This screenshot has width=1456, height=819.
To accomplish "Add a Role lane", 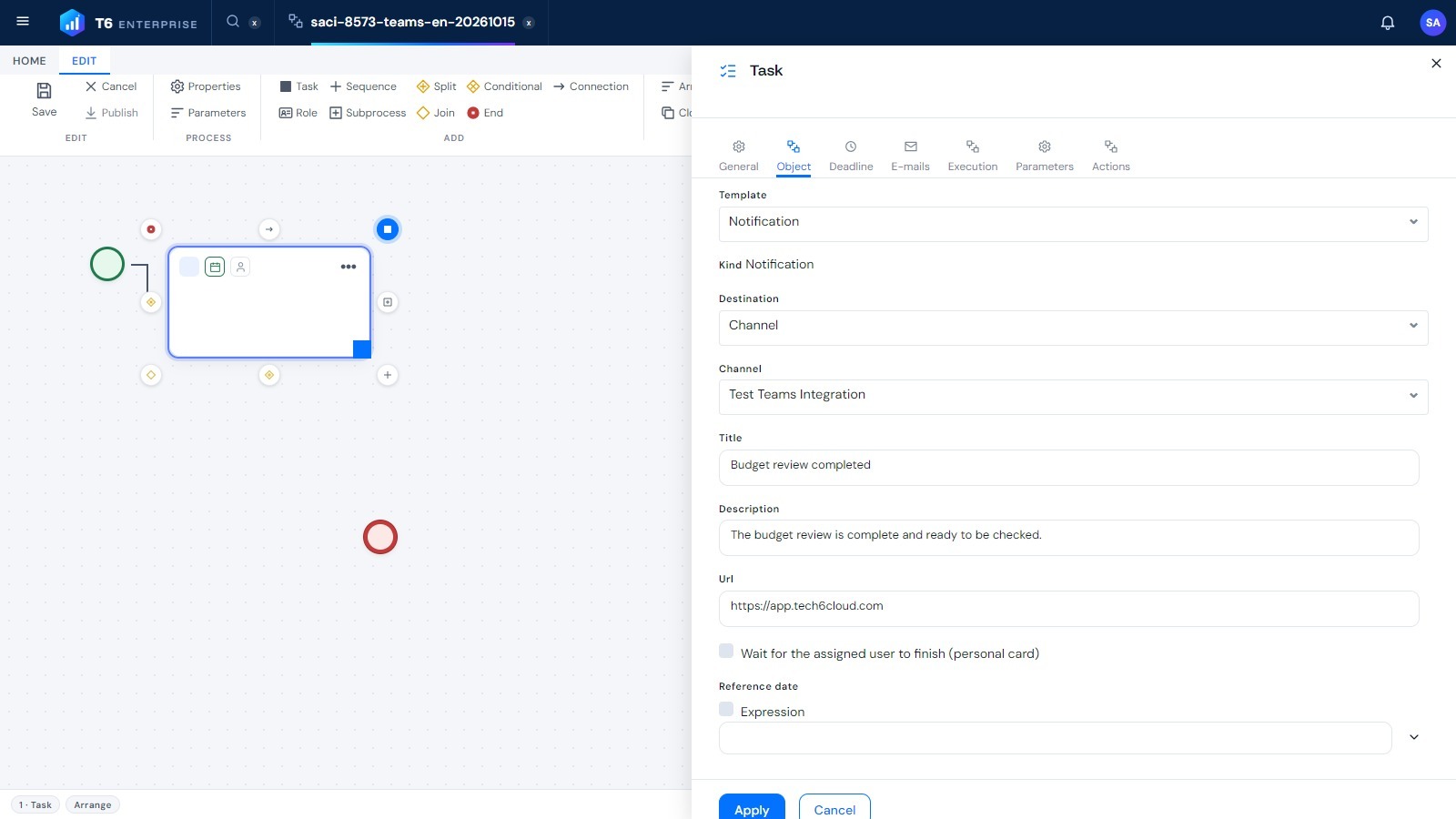I will [x=298, y=113].
